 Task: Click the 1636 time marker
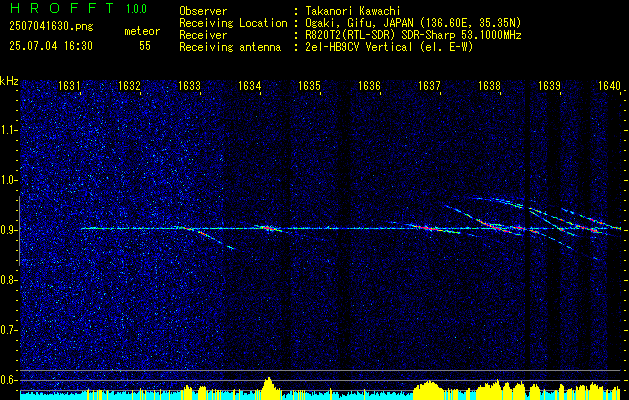(x=369, y=86)
